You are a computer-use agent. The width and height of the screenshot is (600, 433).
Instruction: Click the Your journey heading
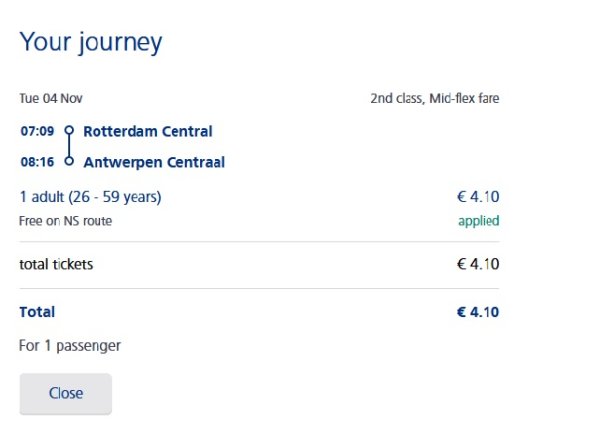click(x=91, y=42)
